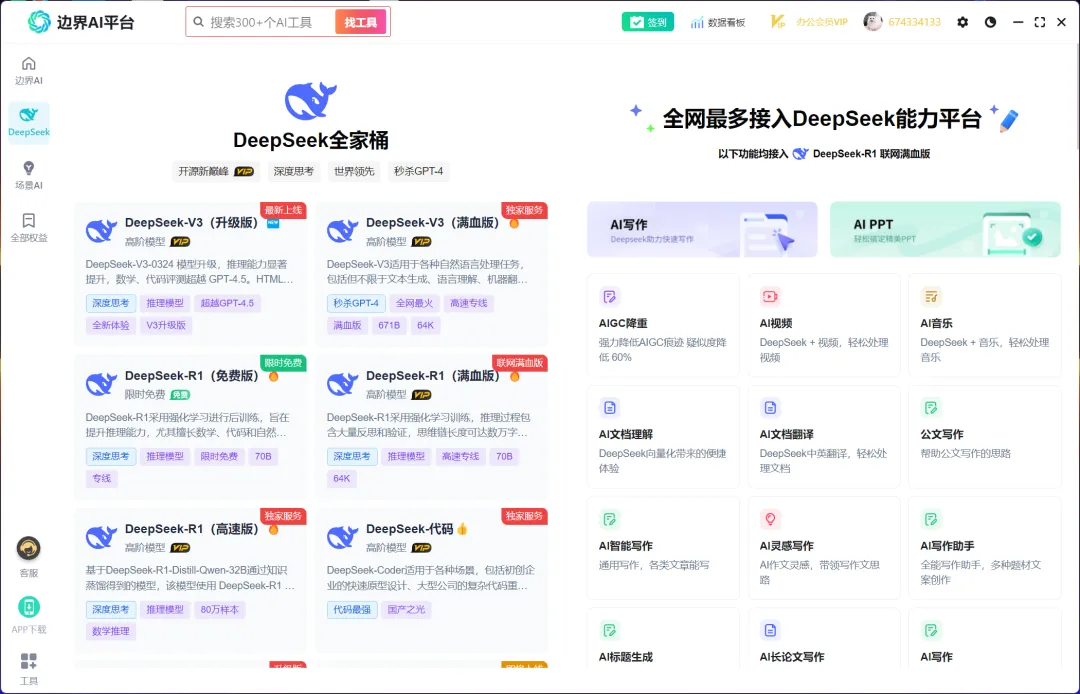Click the 办公会员VIP badge icon
This screenshot has width=1080, height=694.
[x=777, y=22]
